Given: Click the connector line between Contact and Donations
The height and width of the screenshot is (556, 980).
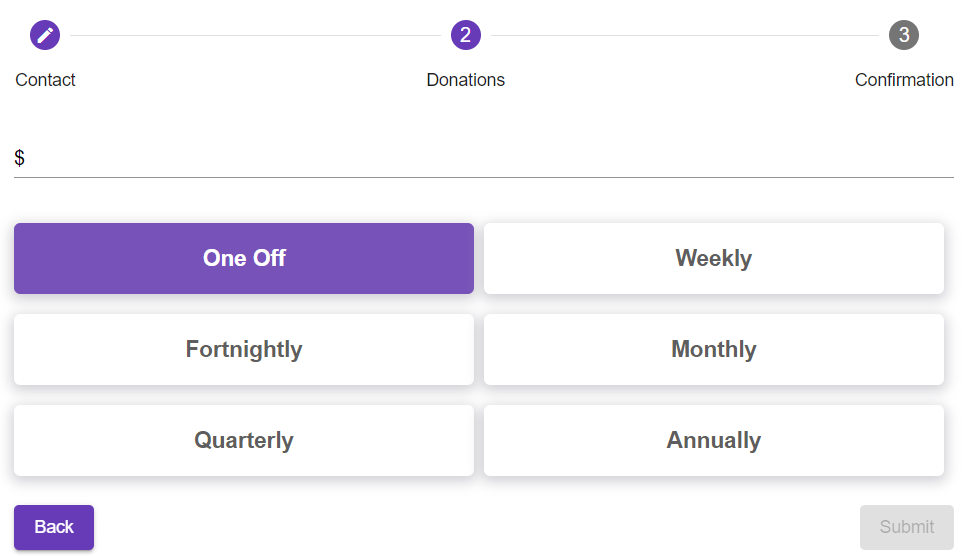Looking at the screenshot, I should pyautogui.click(x=255, y=35).
